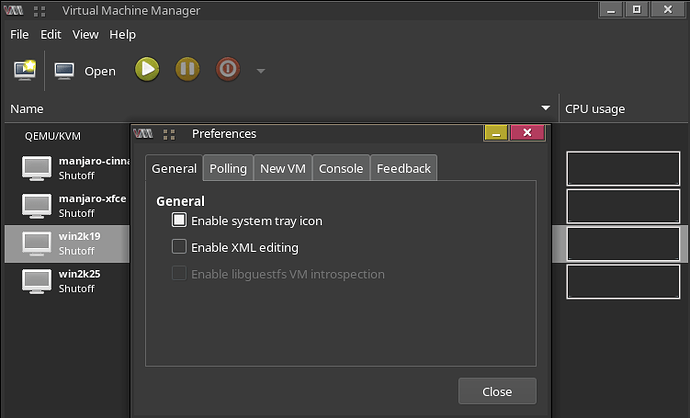Tick the Enable XML editing checkbox

point(179,247)
